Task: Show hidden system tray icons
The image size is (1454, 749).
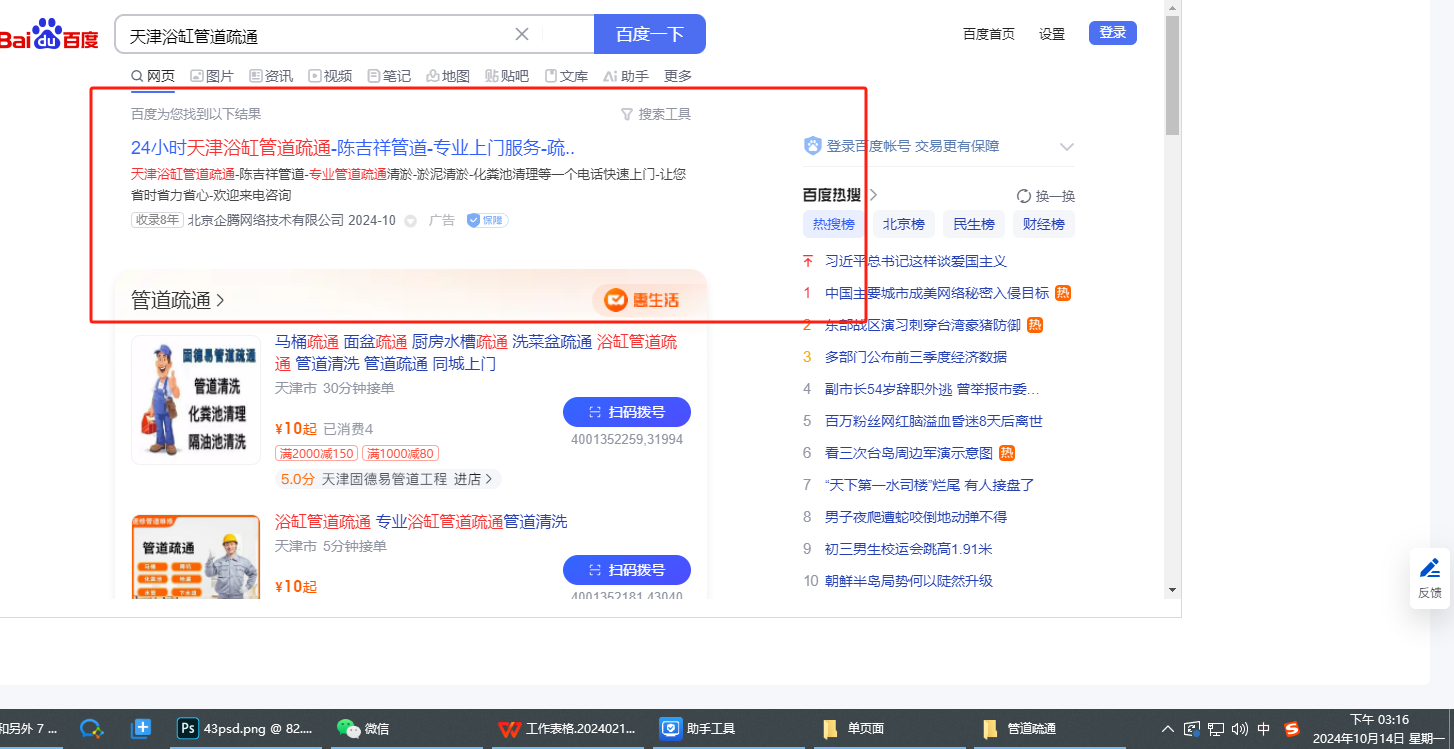Action: [1167, 729]
